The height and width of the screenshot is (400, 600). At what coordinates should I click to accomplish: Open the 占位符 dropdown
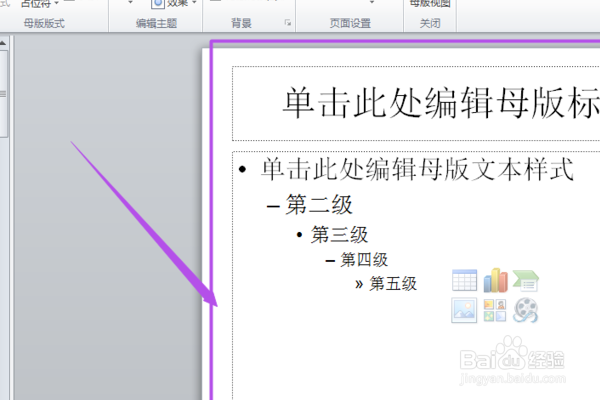pos(39,3)
